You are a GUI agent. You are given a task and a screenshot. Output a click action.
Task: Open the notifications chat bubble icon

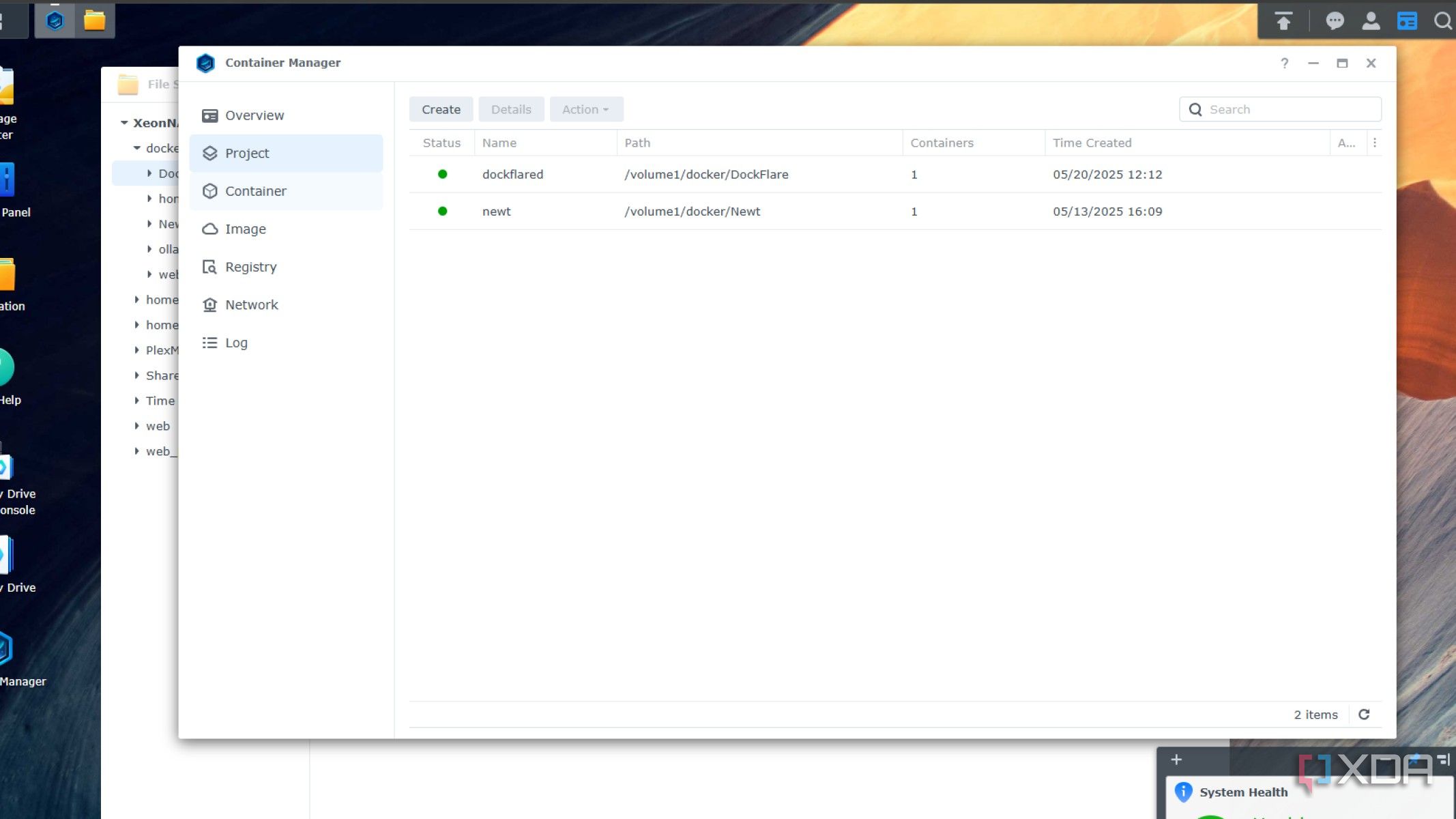(1335, 21)
